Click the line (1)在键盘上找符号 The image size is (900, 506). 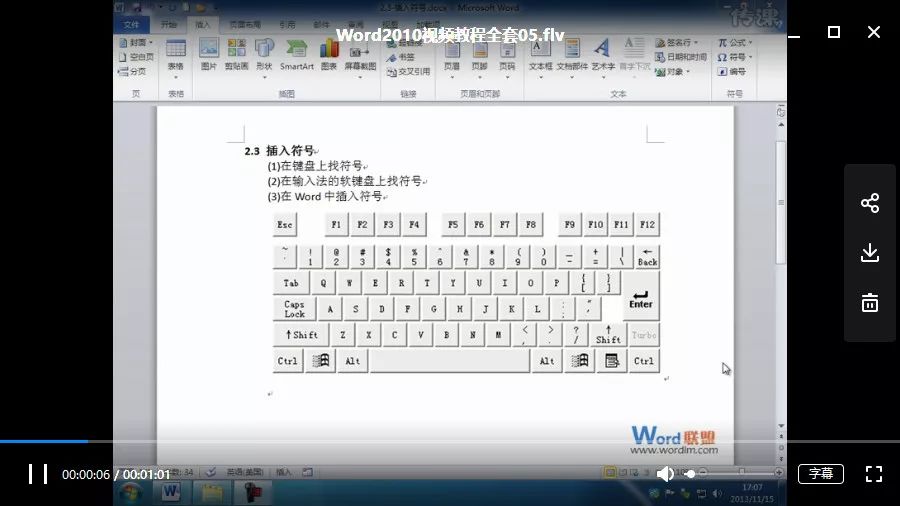point(315,166)
